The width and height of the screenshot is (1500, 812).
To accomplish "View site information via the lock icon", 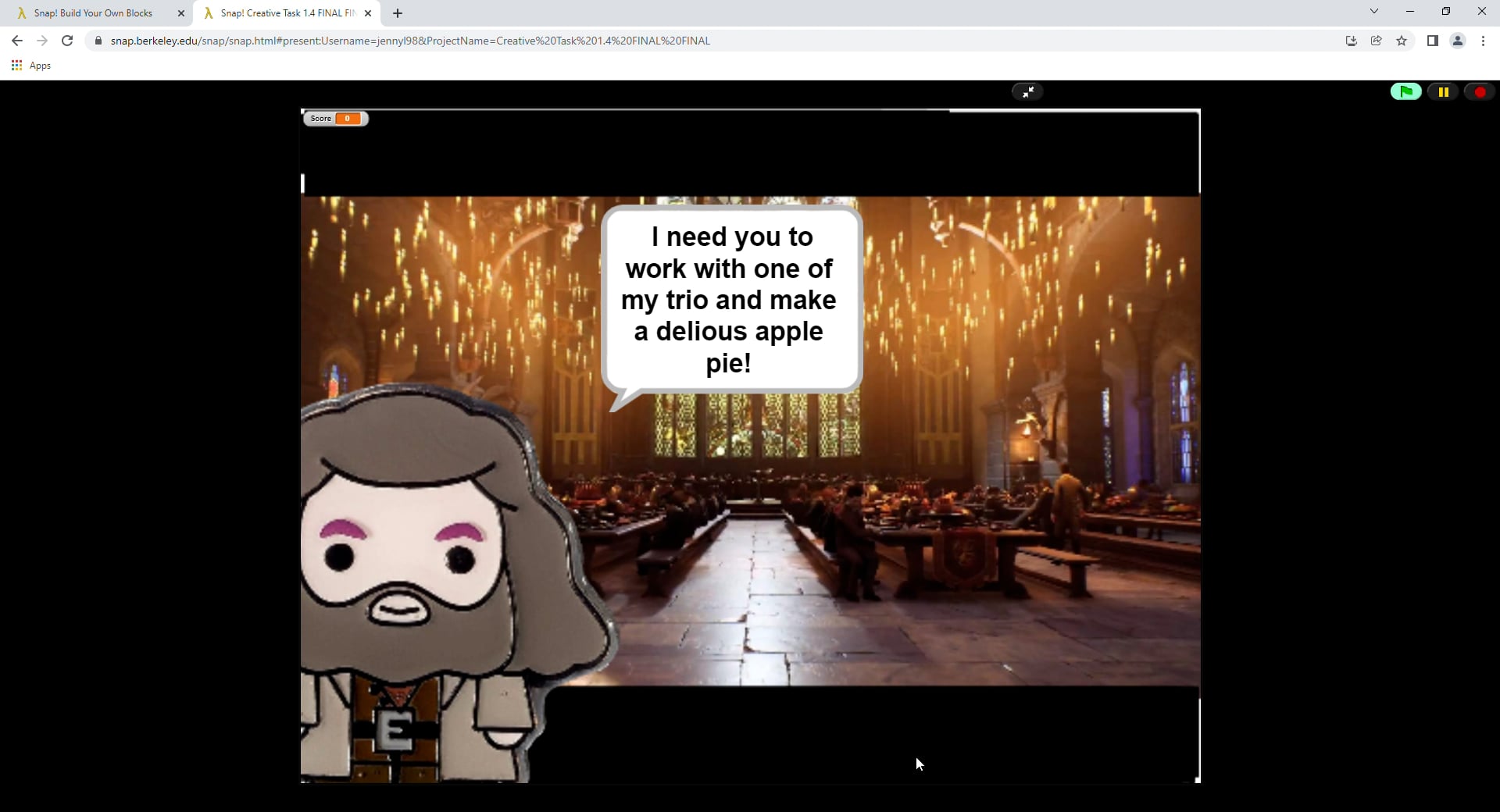I will click(x=98, y=41).
